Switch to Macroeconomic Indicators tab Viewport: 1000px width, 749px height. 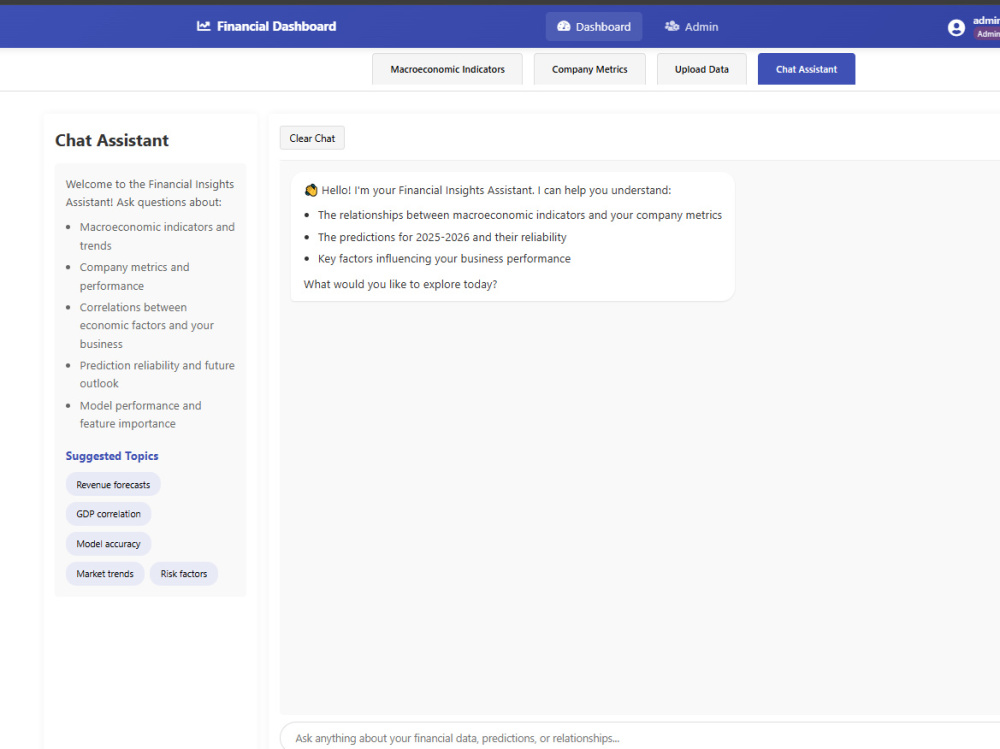tap(447, 69)
